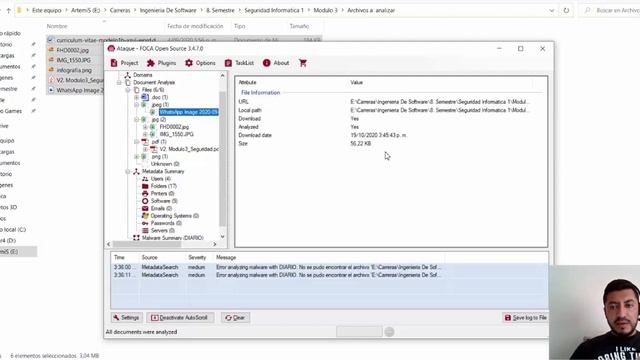Click Seguridad Informatica 1 in the breadcrumb
This screenshot has width=640, height=360.
(274, 10)
